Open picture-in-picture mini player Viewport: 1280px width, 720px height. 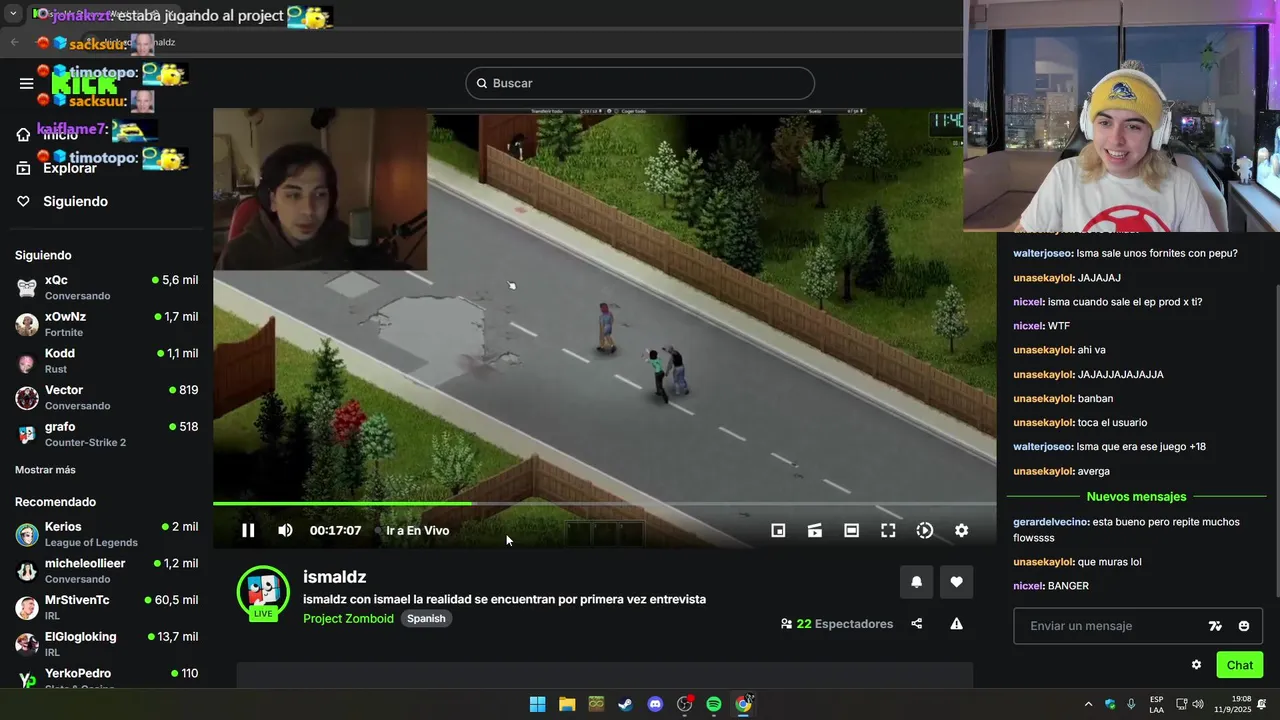[x=778, y=531]
